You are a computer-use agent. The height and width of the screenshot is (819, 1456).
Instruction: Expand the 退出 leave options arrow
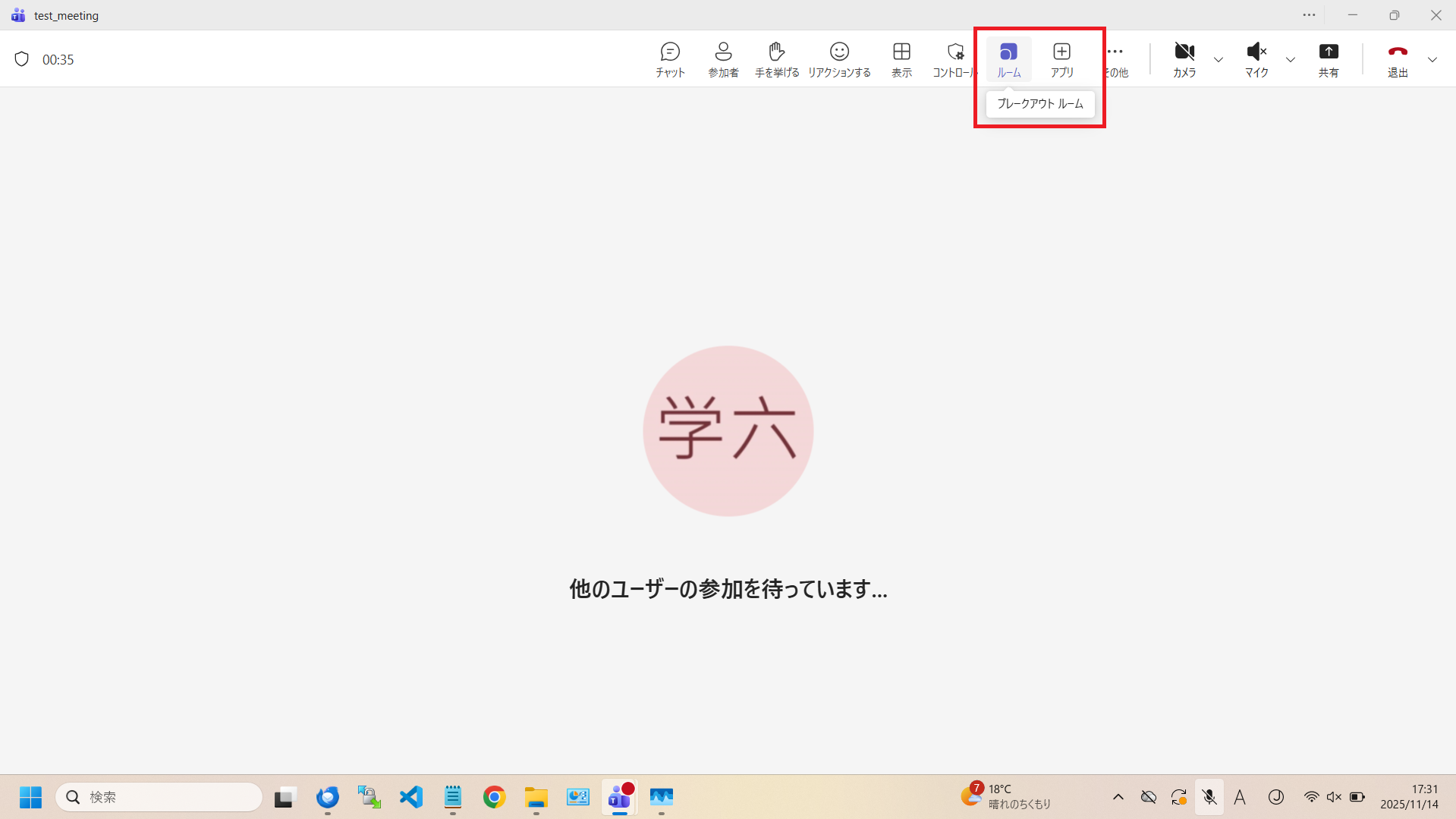tap(1432, 60)
